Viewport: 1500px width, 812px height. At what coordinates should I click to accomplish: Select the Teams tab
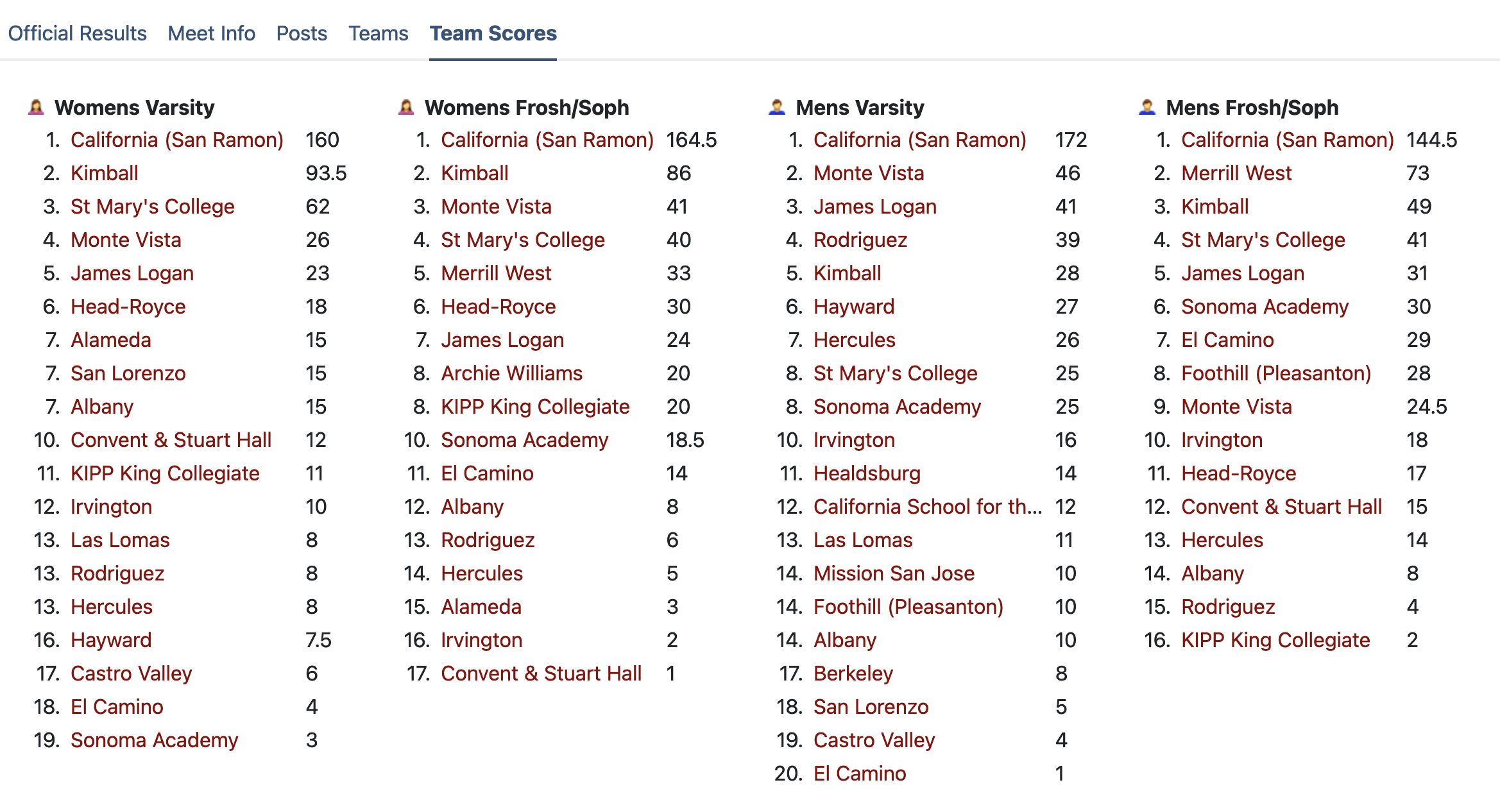378,33
